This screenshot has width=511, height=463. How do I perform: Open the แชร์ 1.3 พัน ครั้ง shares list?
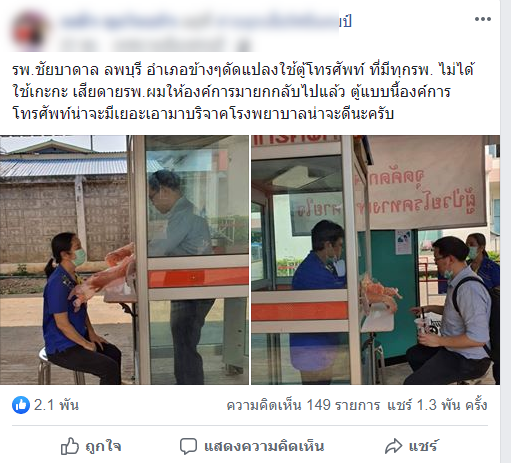pyautogui.click(x=437, y=405)
